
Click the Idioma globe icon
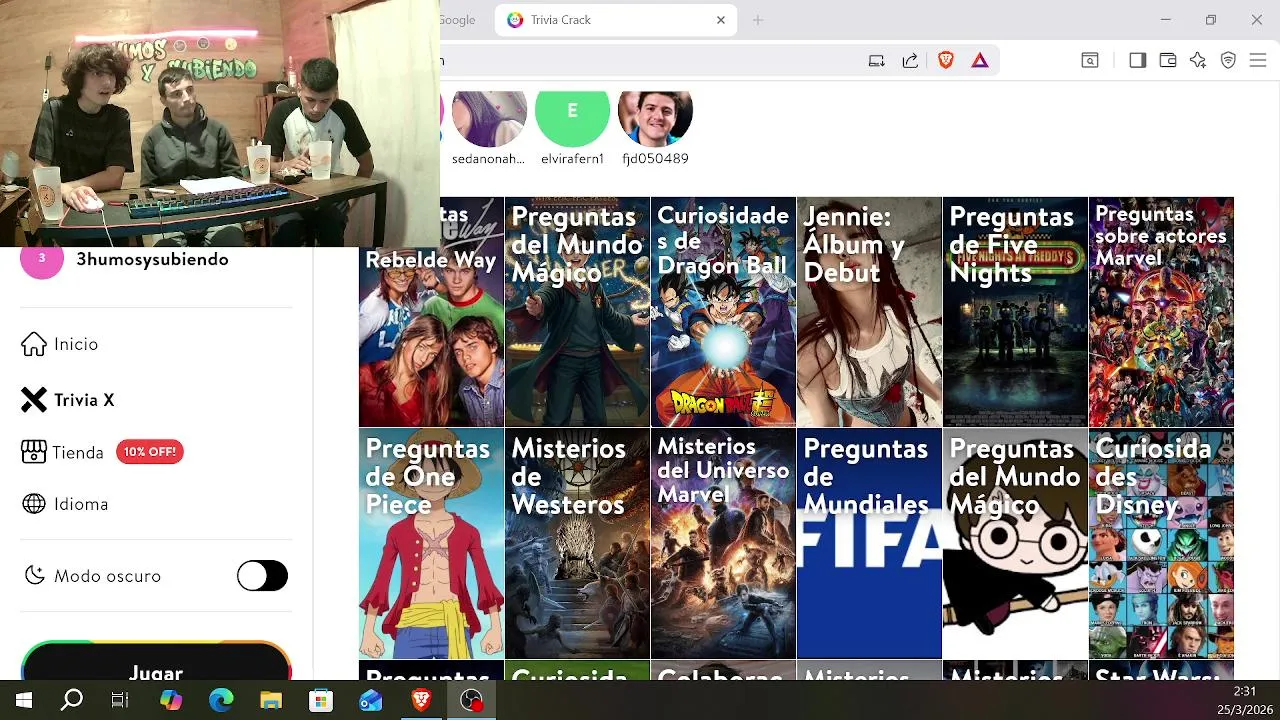(34, 504)
